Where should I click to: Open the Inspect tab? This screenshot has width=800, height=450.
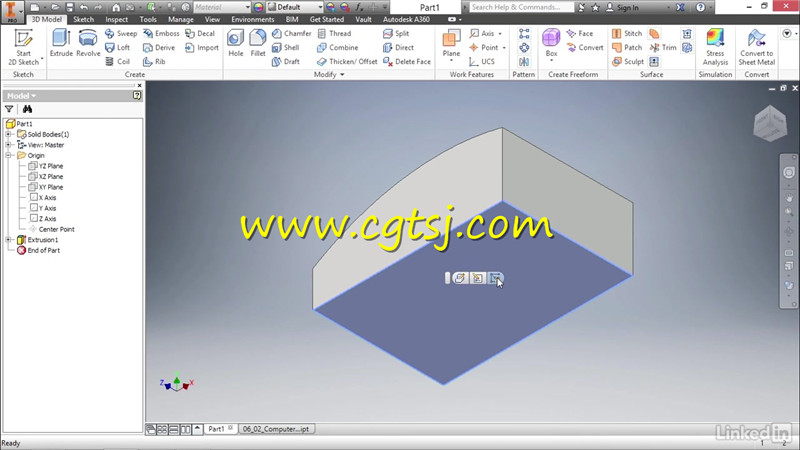[116, 19]
